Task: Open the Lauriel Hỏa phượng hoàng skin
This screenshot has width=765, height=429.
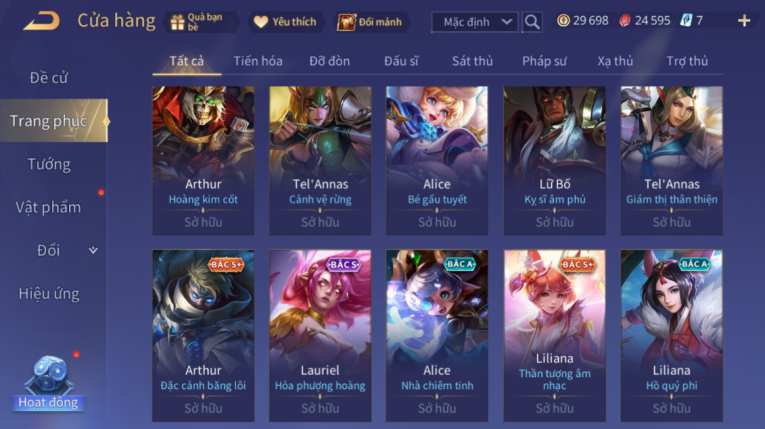Action: (x=320, y=335)
